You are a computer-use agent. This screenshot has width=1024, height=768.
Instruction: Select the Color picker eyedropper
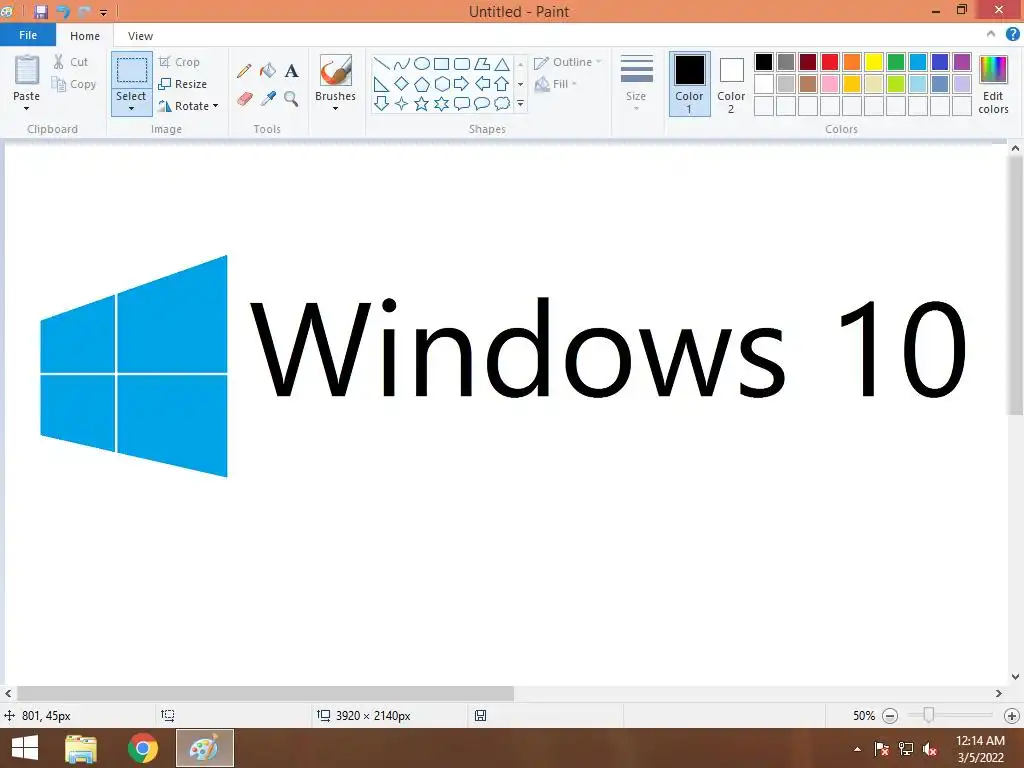268,99
